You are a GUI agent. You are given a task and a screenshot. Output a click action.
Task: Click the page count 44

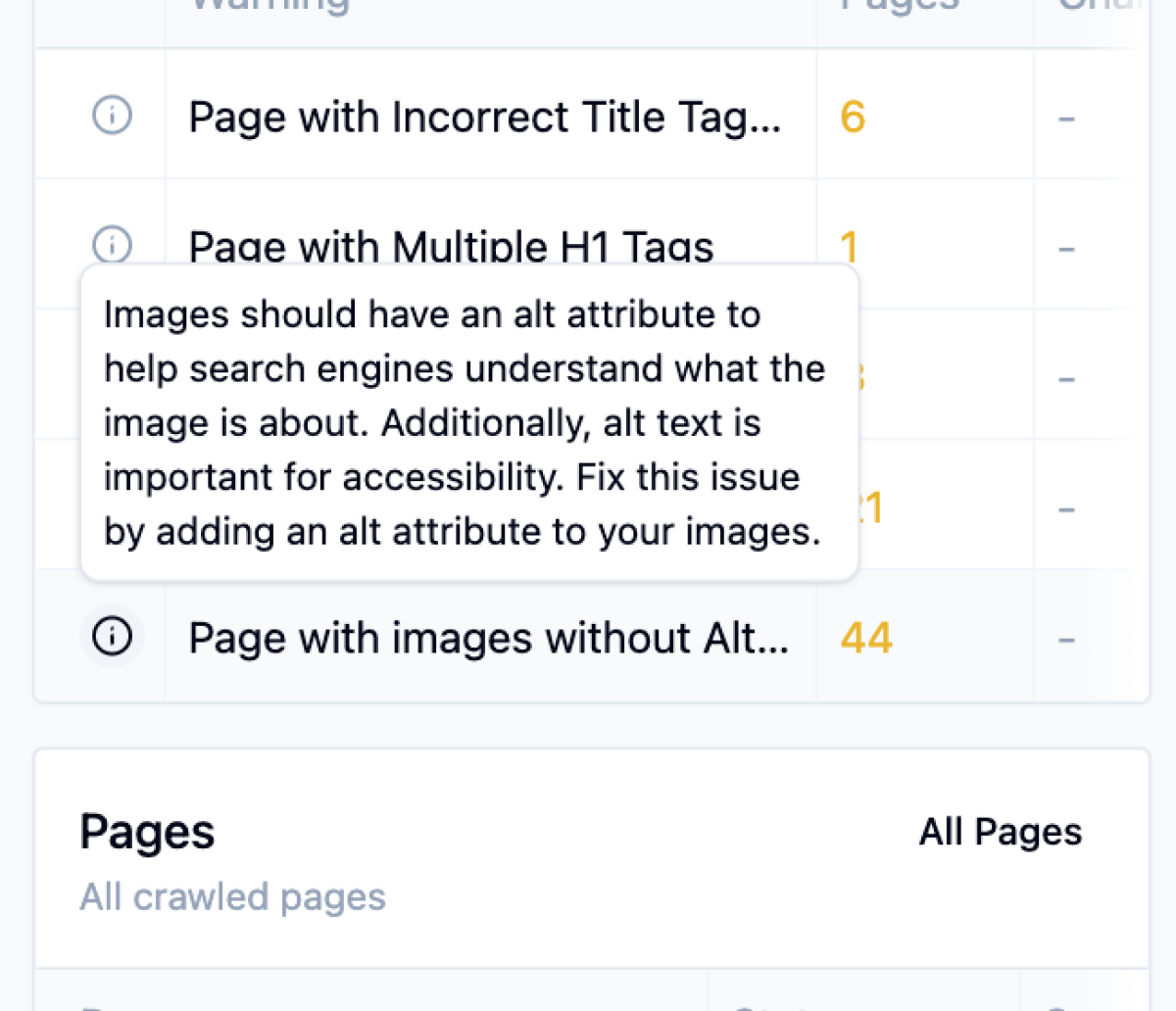click(x=866, y=639)
